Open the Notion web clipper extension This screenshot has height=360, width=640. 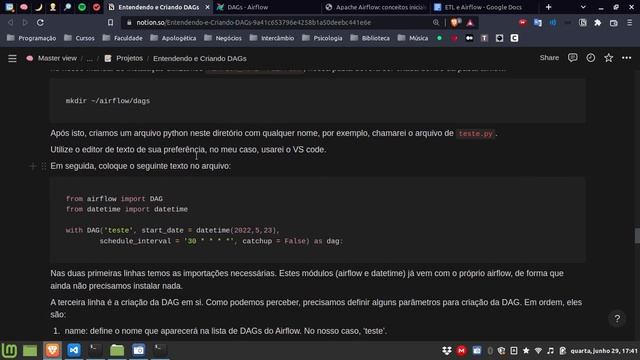point(583,23)
